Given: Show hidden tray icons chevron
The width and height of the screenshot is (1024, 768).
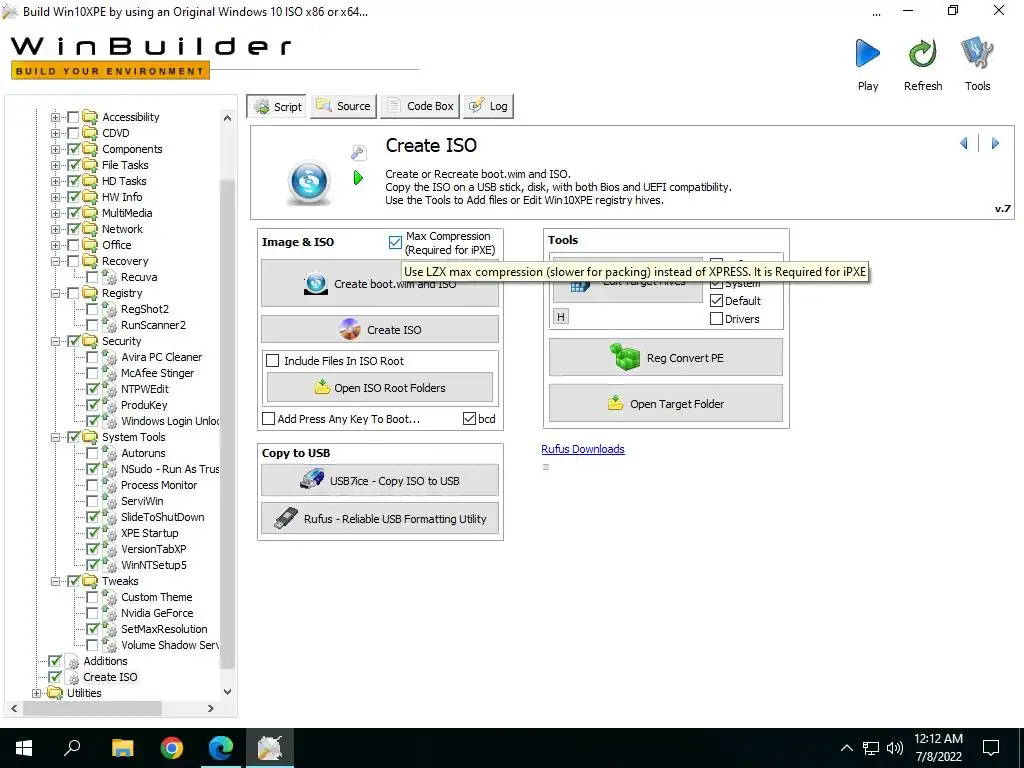Looking at the screenshot, I should click(846, 748).
